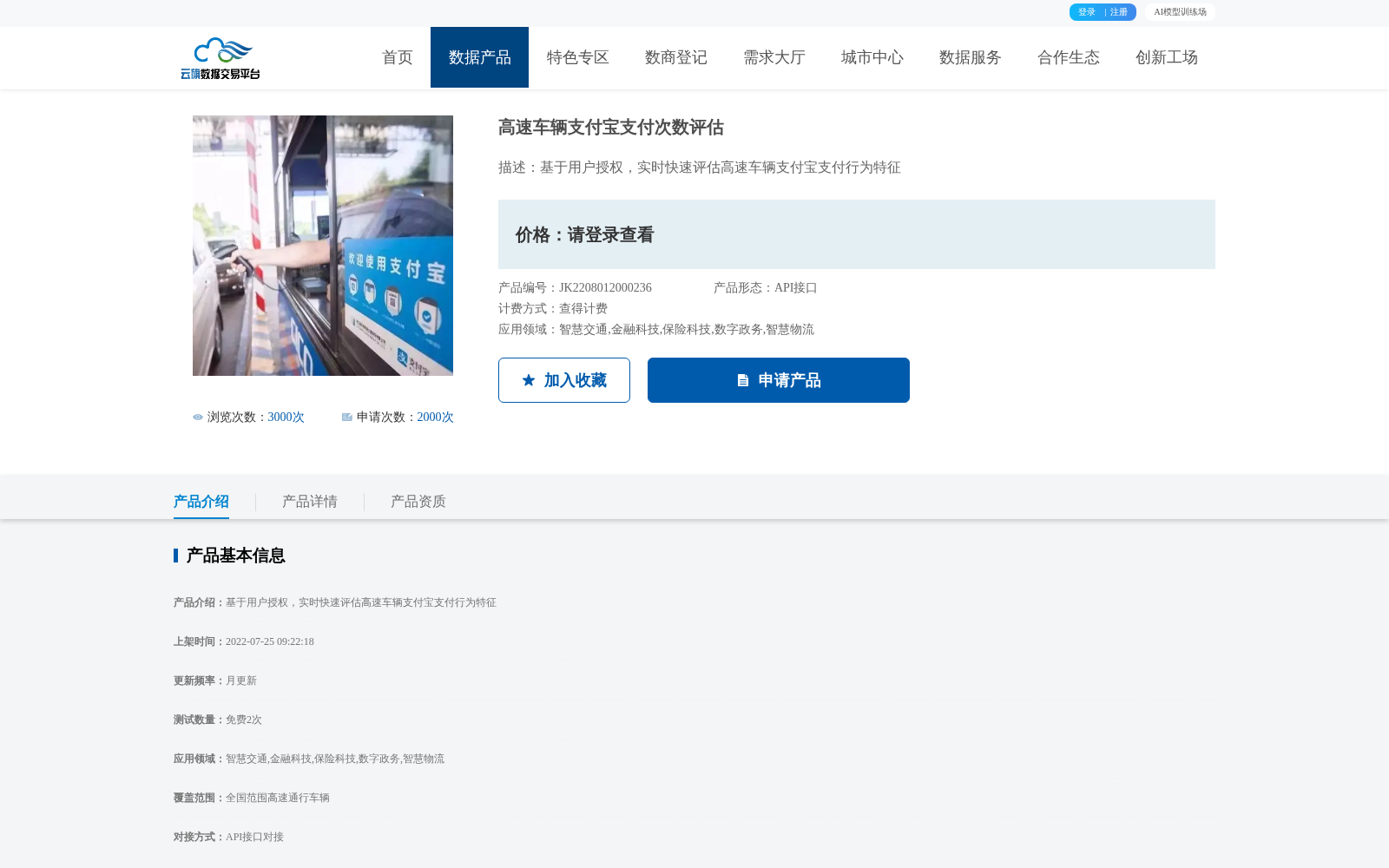Click the listing time 2022-07-25 09:22:18
Viewport: 1389px width, 868px height.
tap(270, 642)
